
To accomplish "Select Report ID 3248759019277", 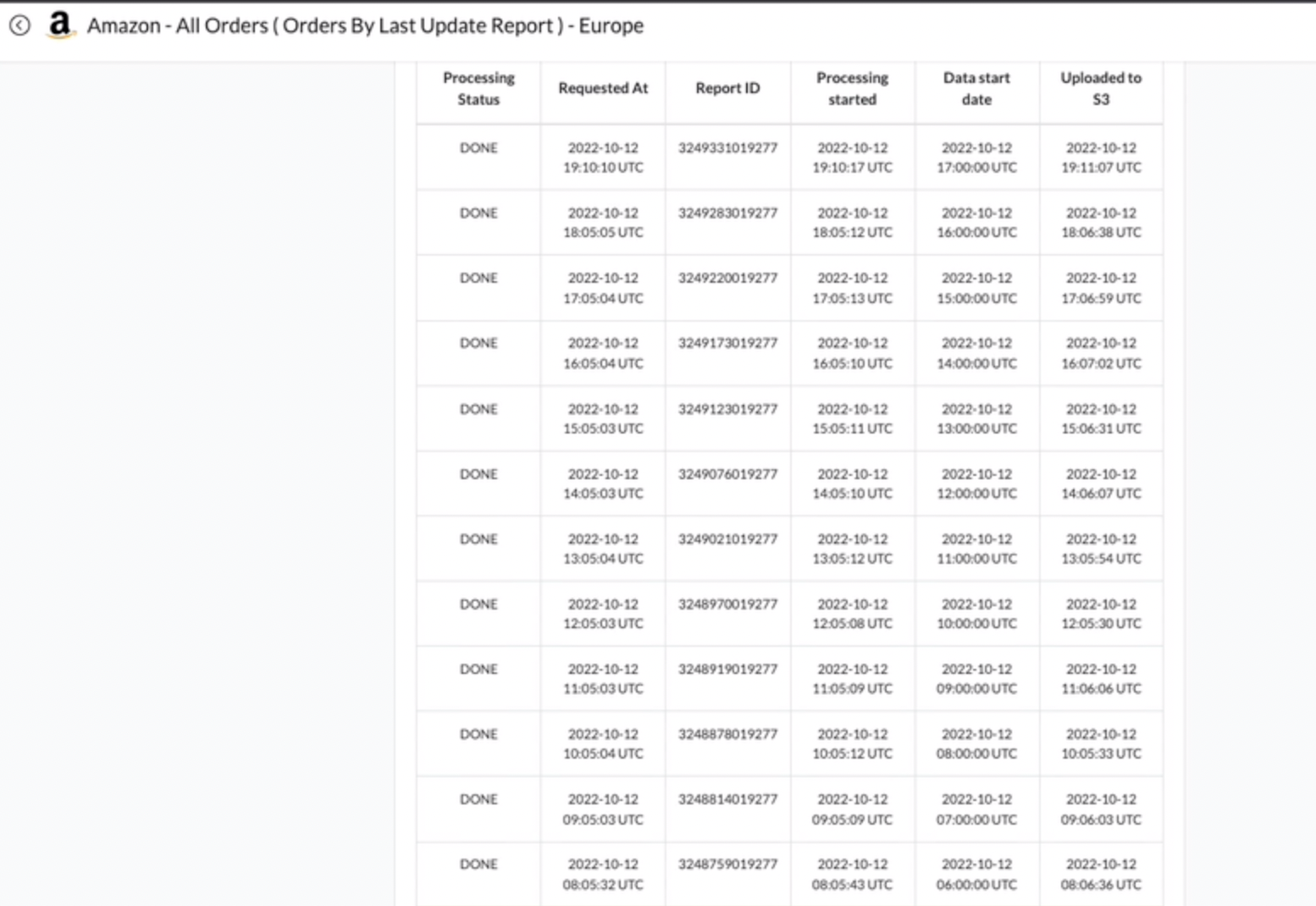I will click(x=727, y=865).
